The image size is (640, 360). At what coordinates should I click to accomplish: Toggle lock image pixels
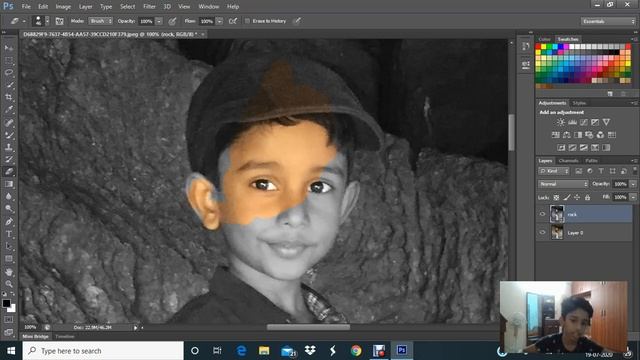pyautogui.click(x=567, y=198)
